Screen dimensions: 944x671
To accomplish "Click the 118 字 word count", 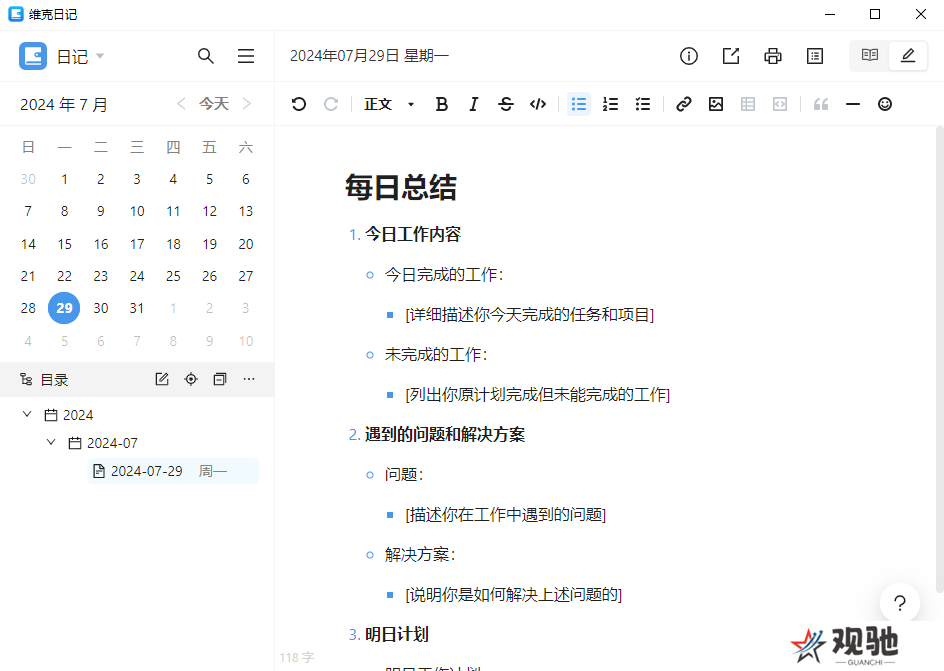I will tap(296, 658).
